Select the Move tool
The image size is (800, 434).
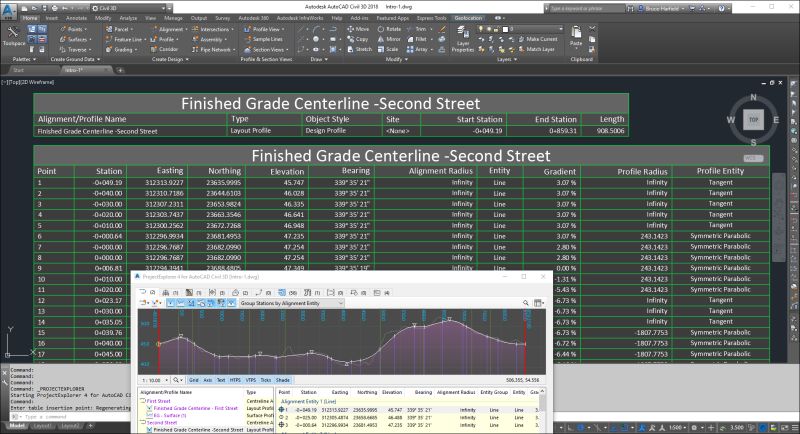coord(358,29)
